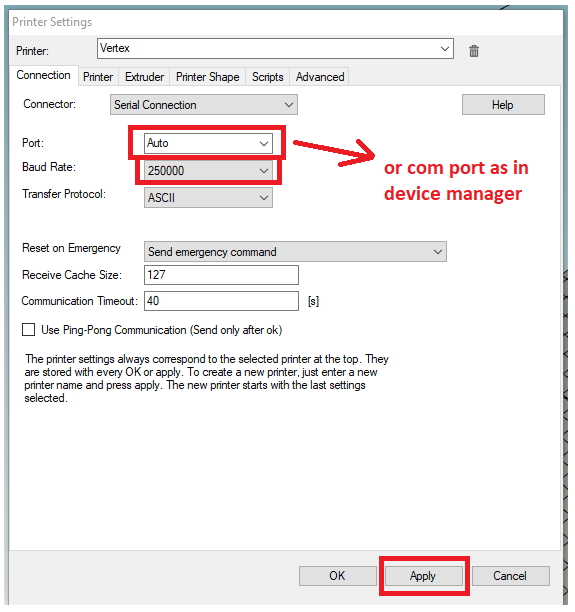
Task: Click the Help button
Action: [x=503, y=105]
